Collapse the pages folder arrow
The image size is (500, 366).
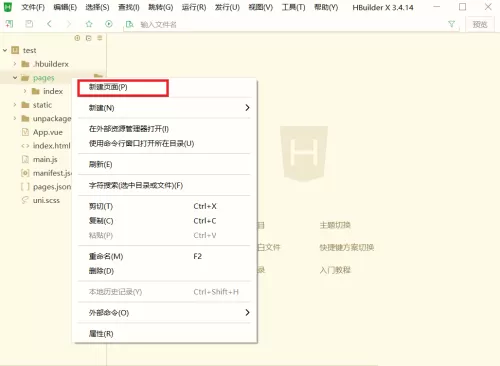tap(15, 78)
